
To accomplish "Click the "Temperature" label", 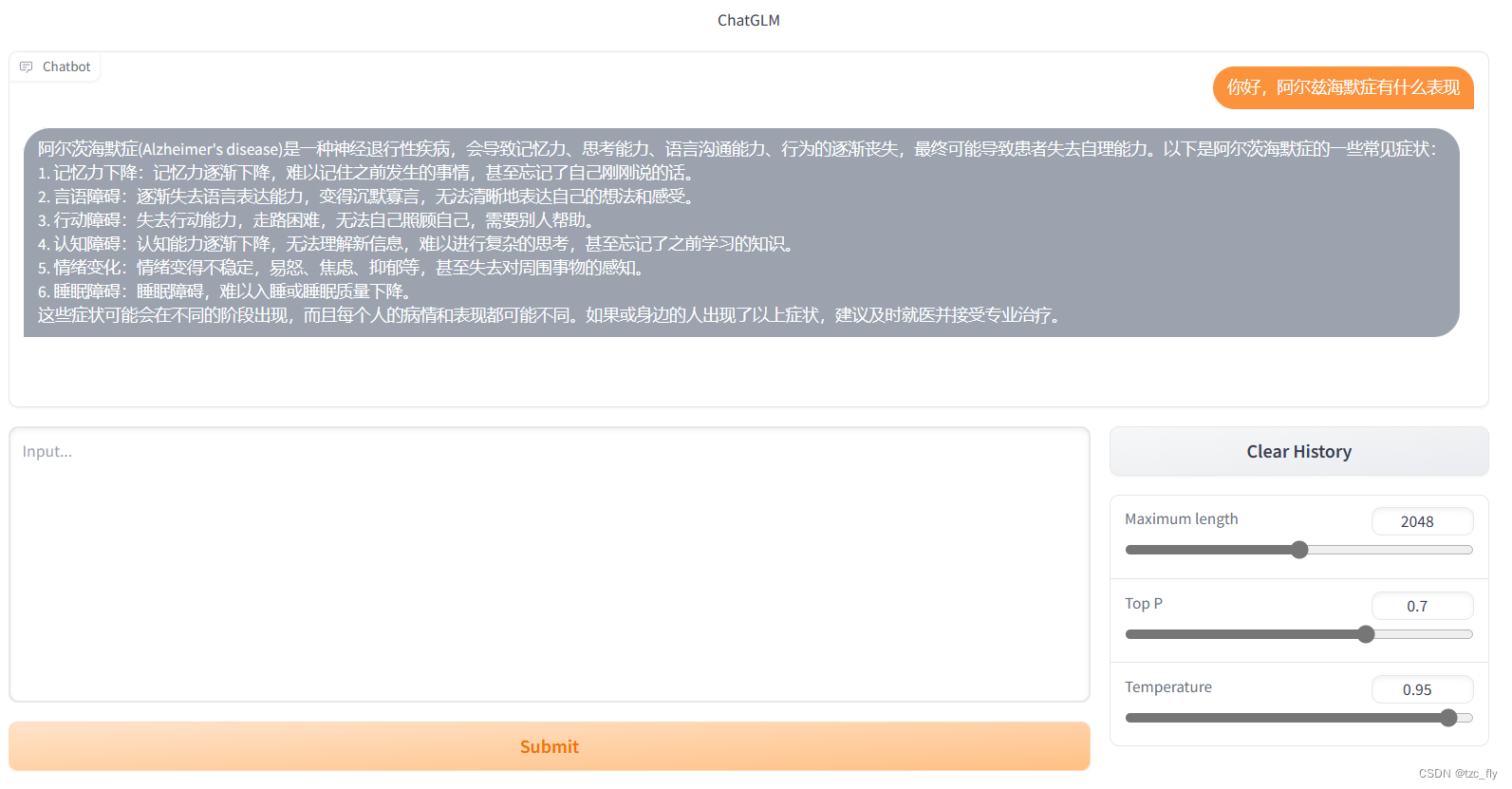I will (x=1168, y=687).
